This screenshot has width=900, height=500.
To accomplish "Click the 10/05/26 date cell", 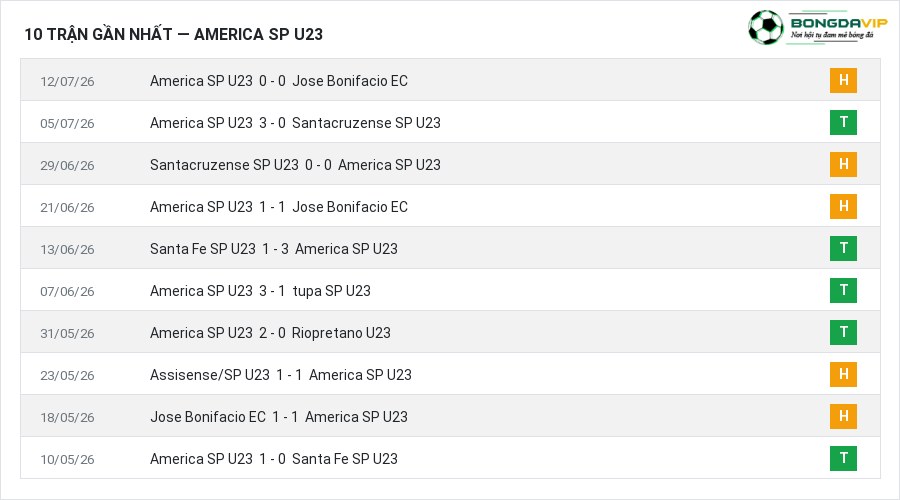I will tap(67, 459).
